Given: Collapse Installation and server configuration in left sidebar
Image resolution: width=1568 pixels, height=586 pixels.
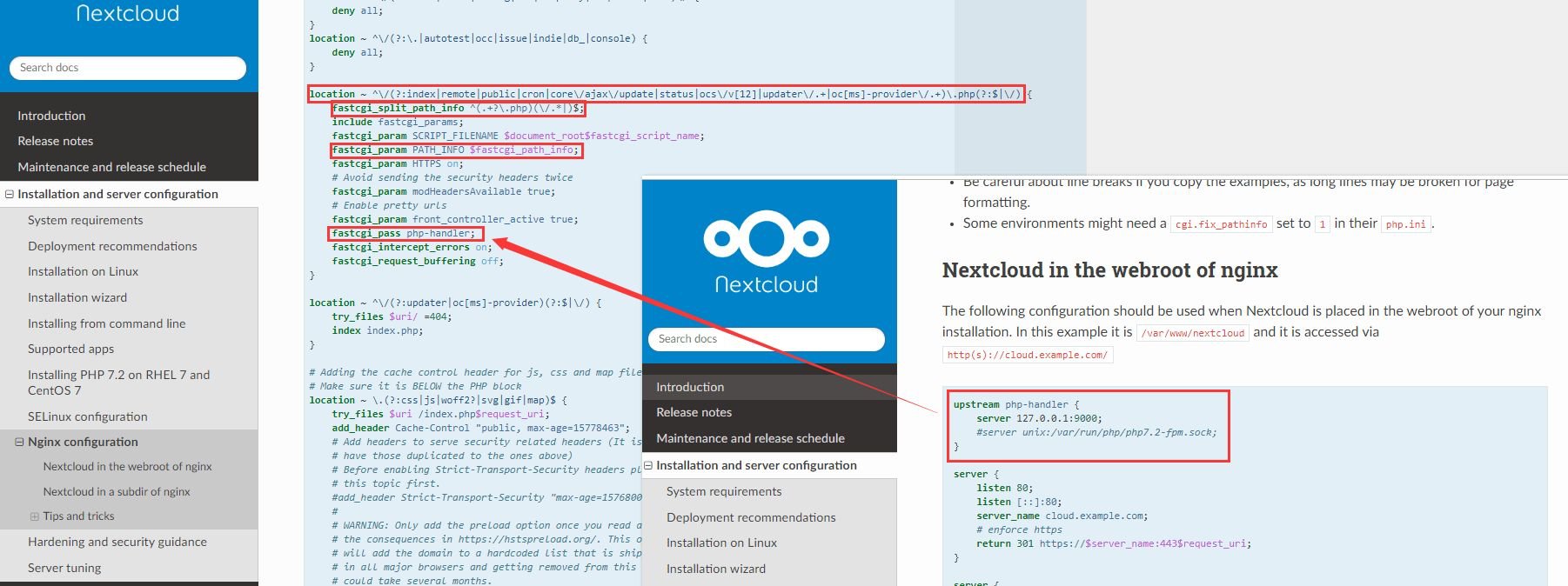Looking at the screenshot, I should [10, 194].
